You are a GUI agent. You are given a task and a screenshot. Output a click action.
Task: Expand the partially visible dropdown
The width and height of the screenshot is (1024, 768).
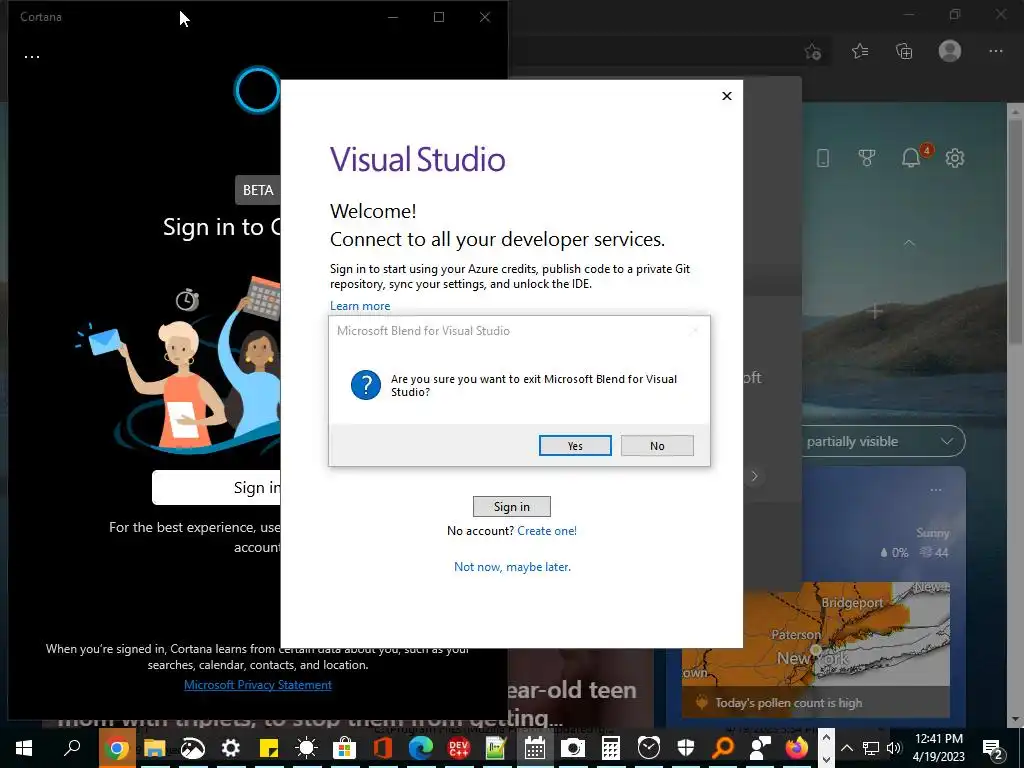(x=884, y=441)
